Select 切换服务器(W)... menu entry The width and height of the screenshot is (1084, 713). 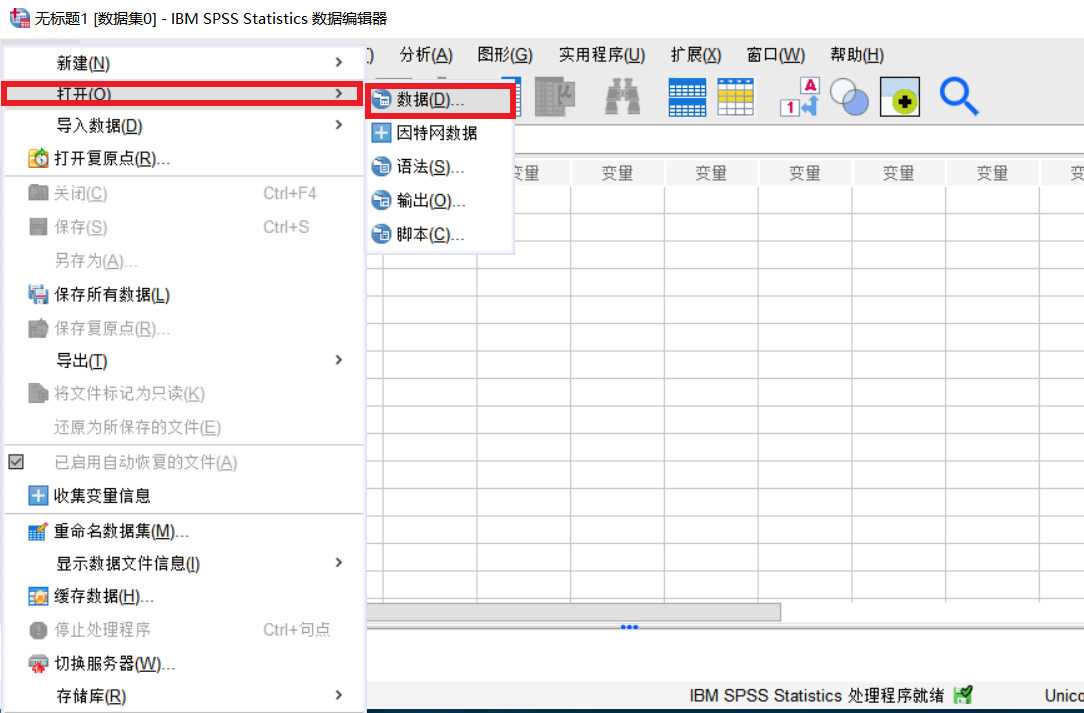[184, 663]
